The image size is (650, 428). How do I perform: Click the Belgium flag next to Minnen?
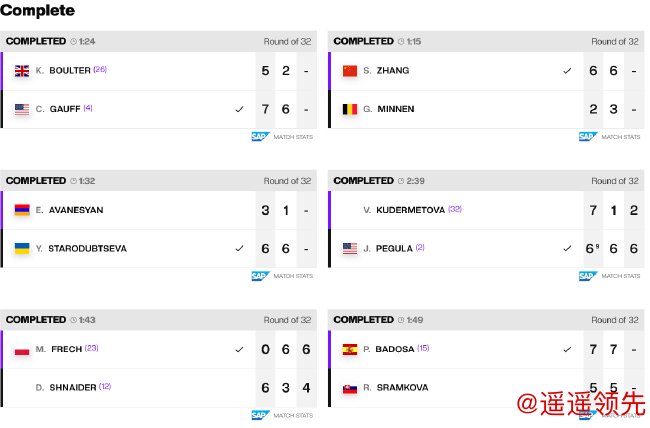click(x=349, y=109)
